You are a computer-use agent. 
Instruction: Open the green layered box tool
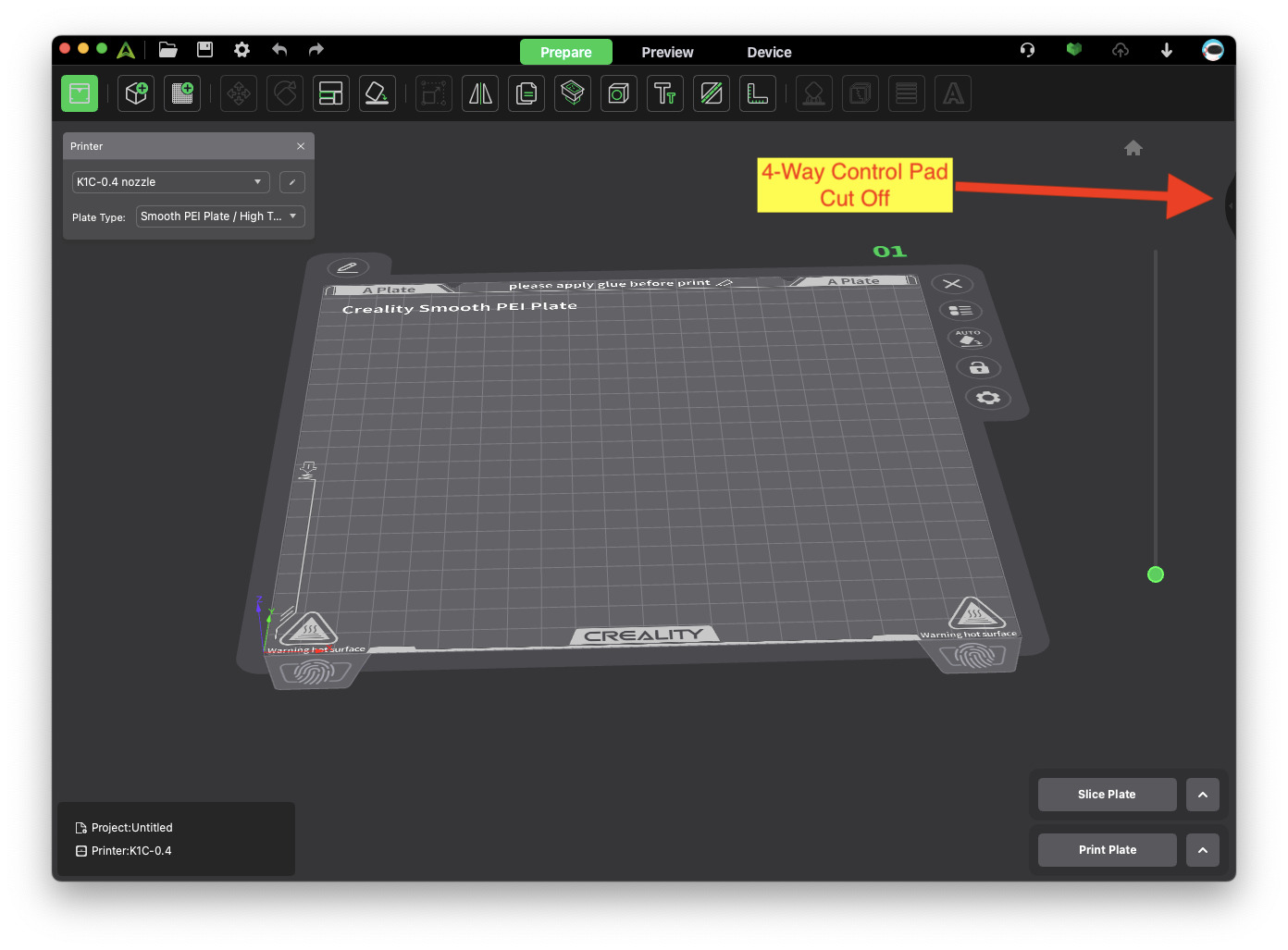573,93
